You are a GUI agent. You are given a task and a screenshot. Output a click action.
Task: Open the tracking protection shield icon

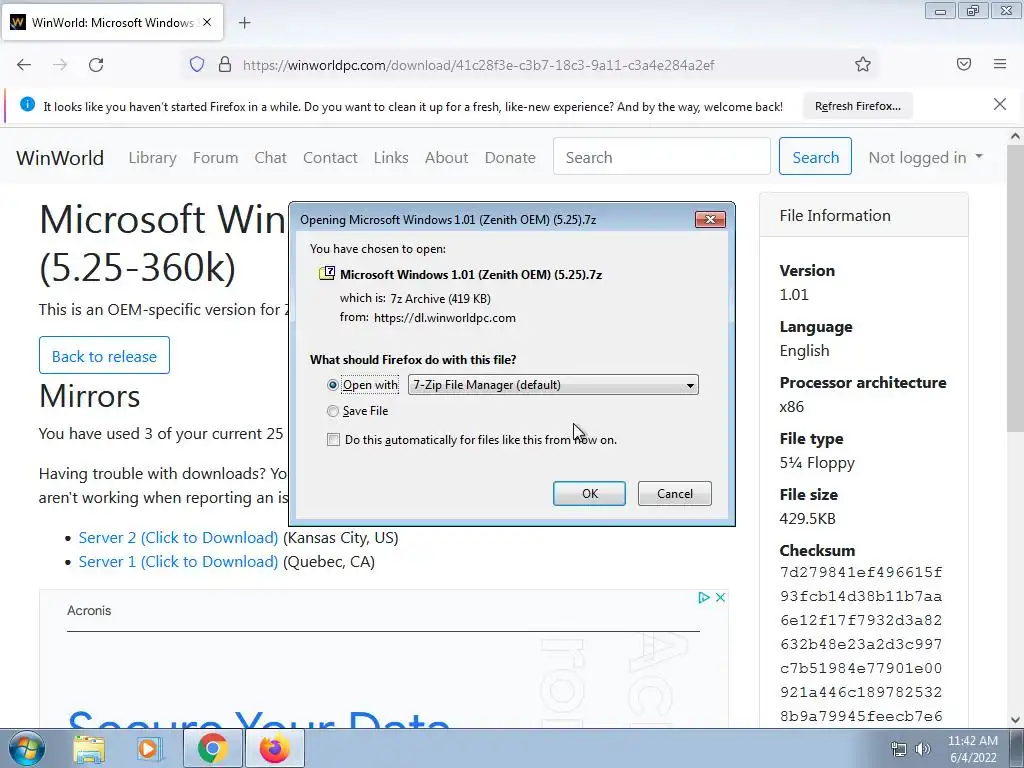click(x=197, y=65)
